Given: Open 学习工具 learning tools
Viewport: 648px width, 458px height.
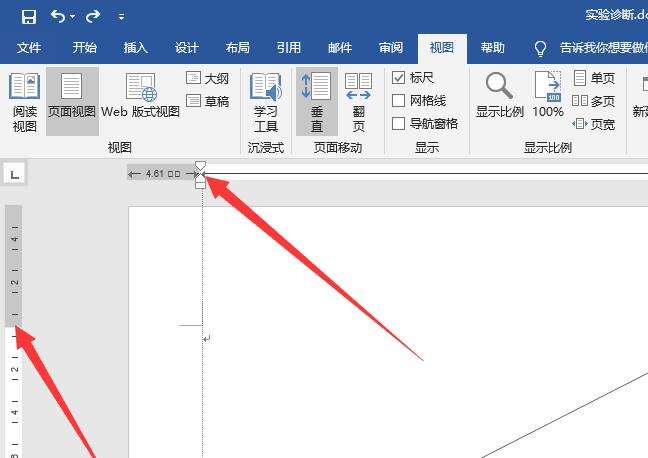Looking at the screenshot, I should tap(266, 103).
